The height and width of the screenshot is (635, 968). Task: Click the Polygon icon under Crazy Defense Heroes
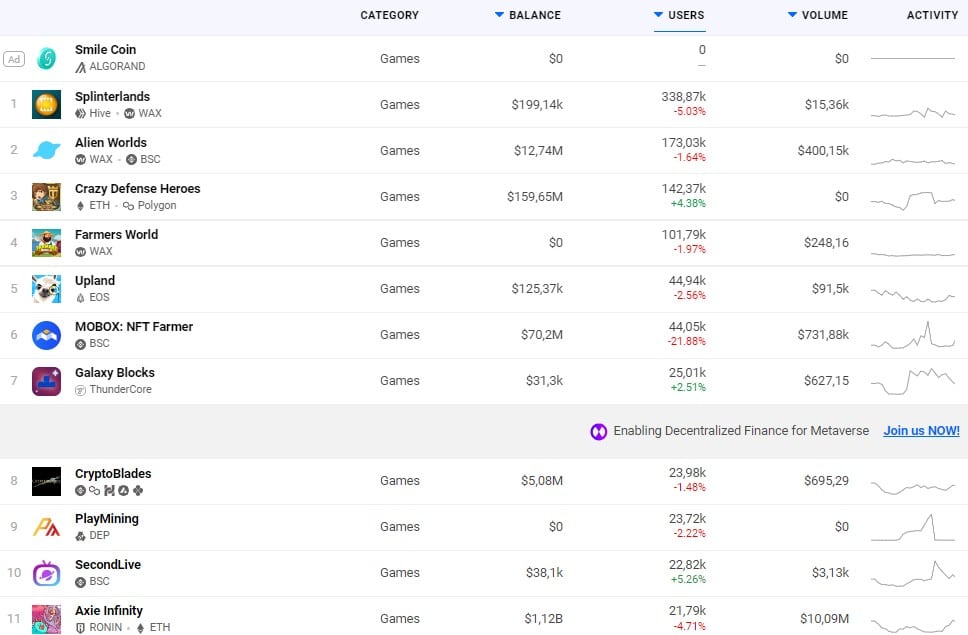pos(128,205)
